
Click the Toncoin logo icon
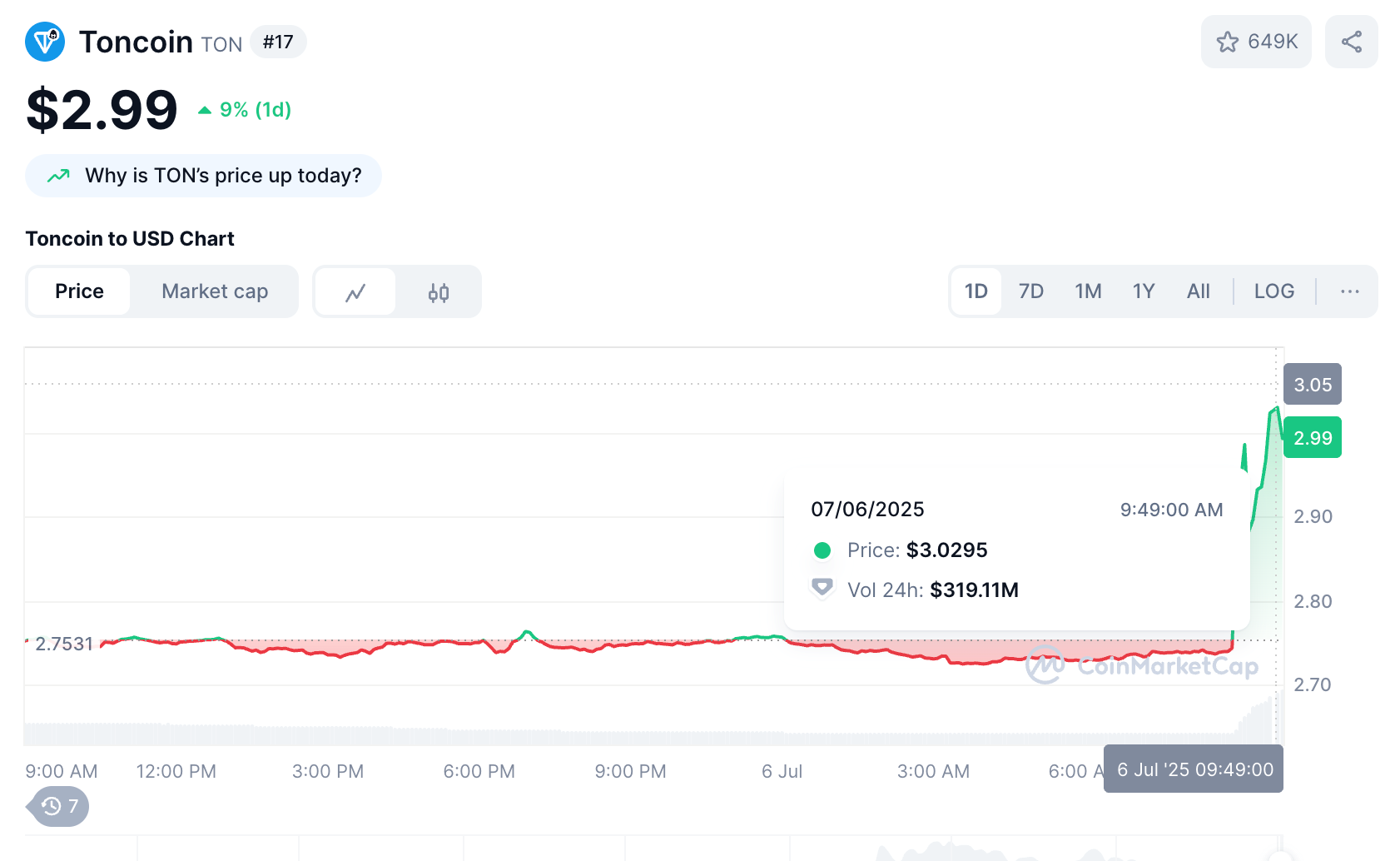45,42
